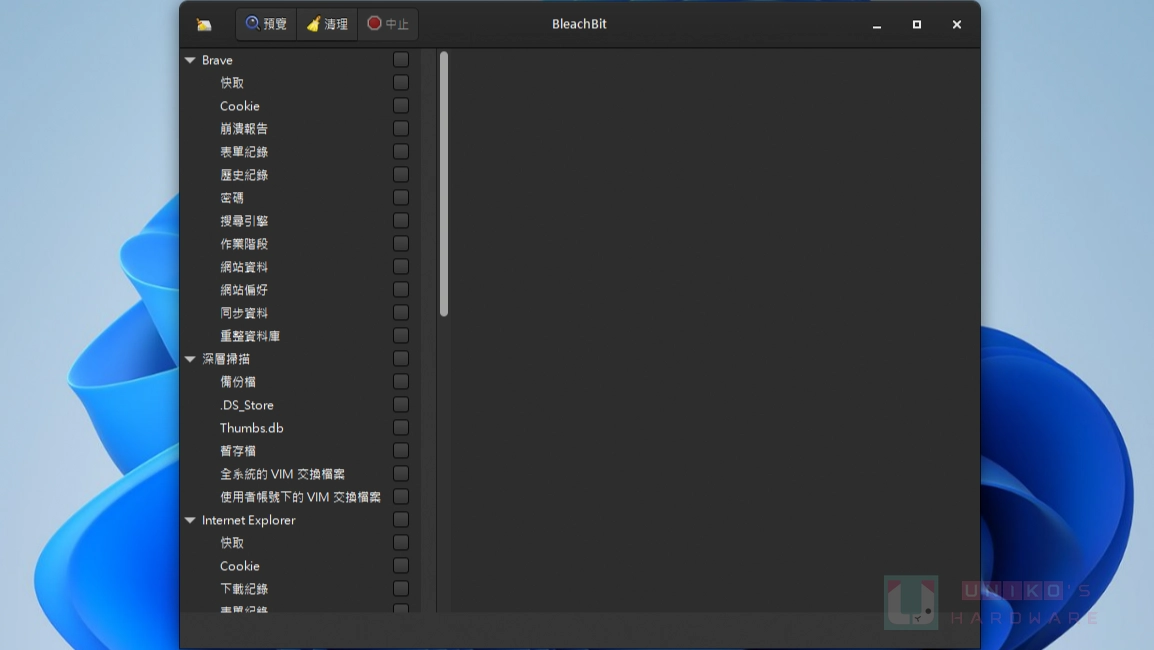Click the 中止 abort red button
This screenshot has width=1154, height=650.
pyautogui.click(x=388, y=24)
